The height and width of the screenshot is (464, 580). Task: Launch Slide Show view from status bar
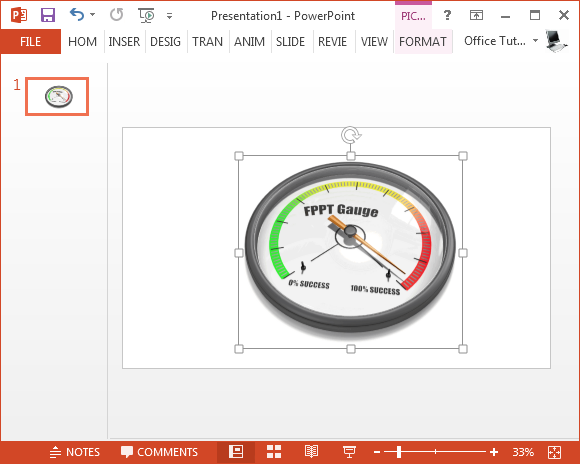point(349,452)
